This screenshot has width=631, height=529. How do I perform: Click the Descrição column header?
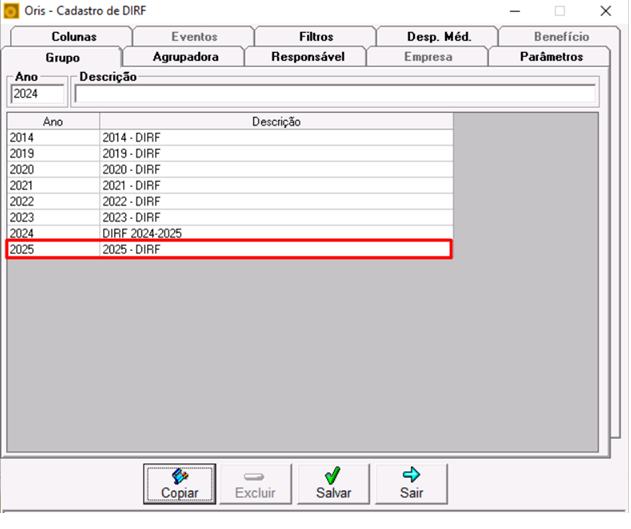click(x=276, y=121)
